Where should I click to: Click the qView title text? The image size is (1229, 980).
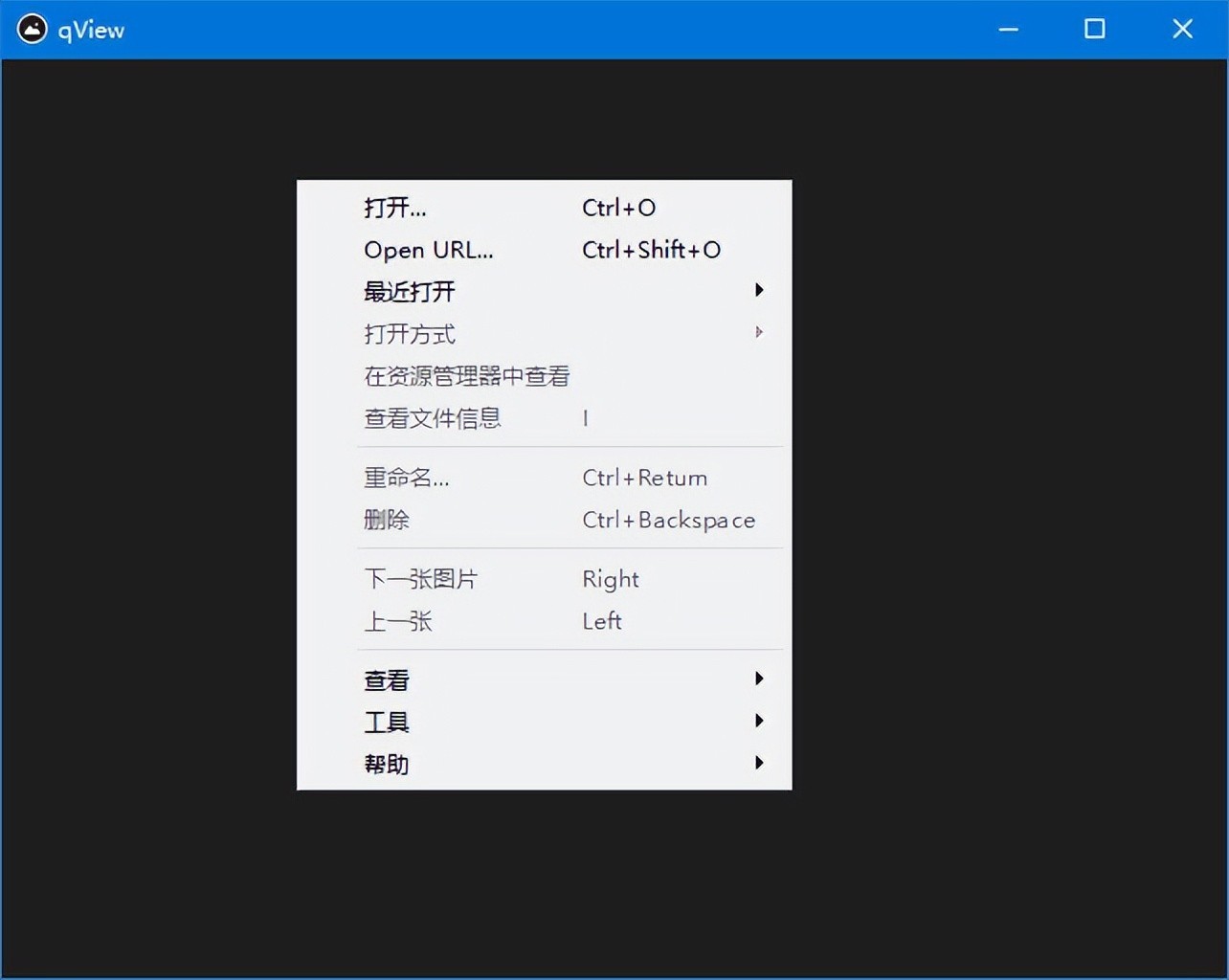point(91,31)
